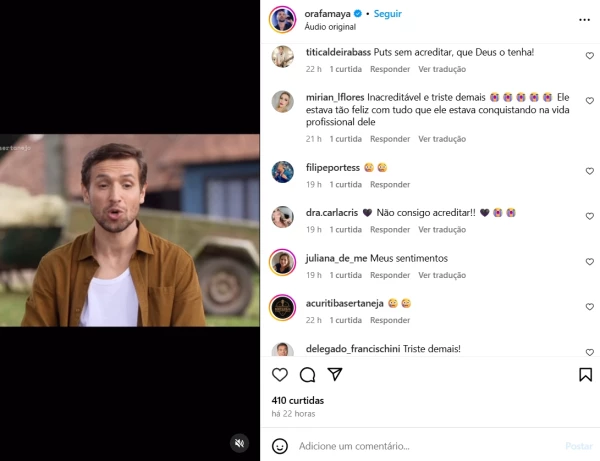
Task: Share post with paper plane icon
Action: click(335, 374)
